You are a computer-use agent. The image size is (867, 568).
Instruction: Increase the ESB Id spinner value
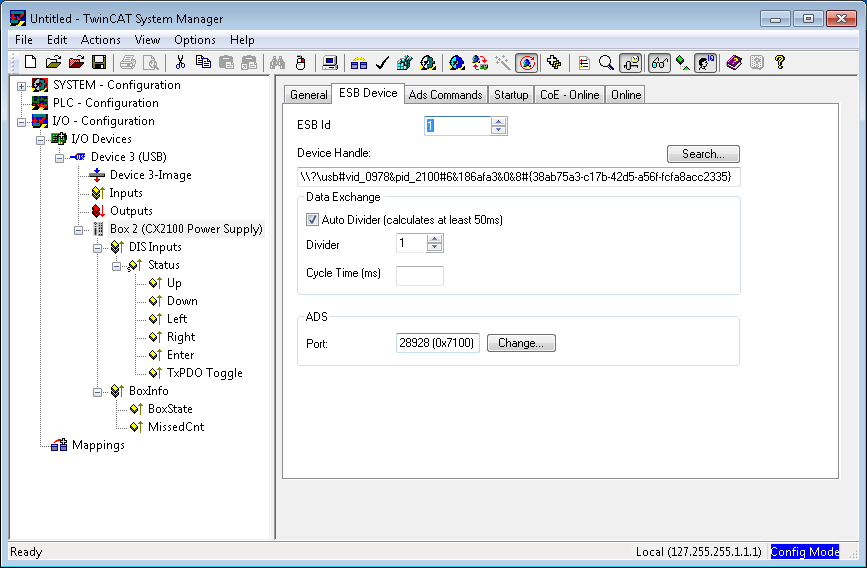click(498, 122)
